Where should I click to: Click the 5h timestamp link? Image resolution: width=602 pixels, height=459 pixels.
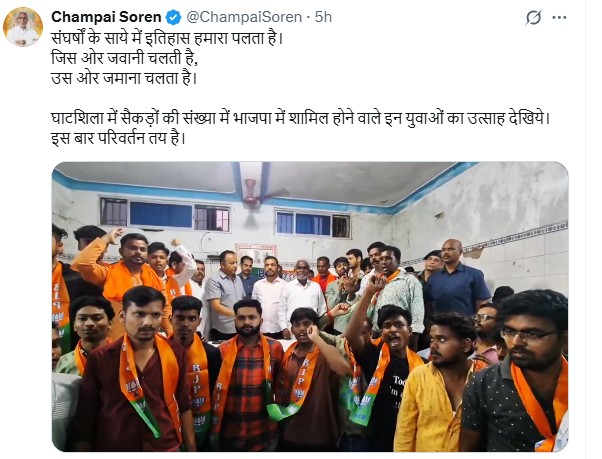tap(323, 17)
